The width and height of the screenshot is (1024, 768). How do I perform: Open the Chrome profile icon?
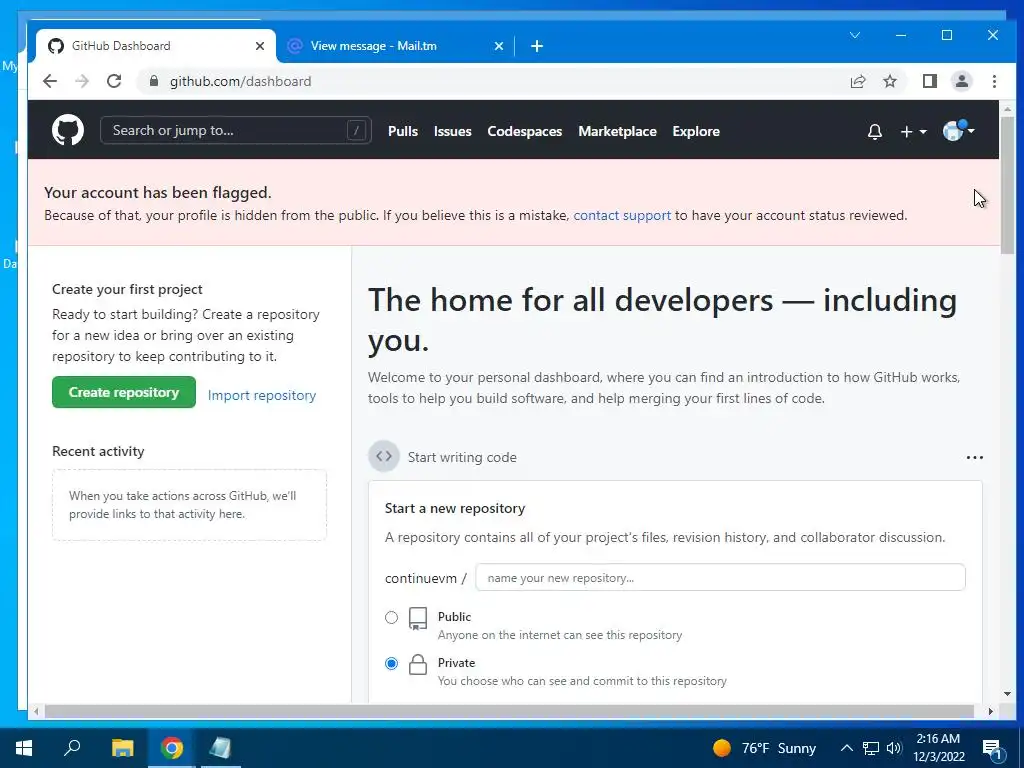[961, 81]
